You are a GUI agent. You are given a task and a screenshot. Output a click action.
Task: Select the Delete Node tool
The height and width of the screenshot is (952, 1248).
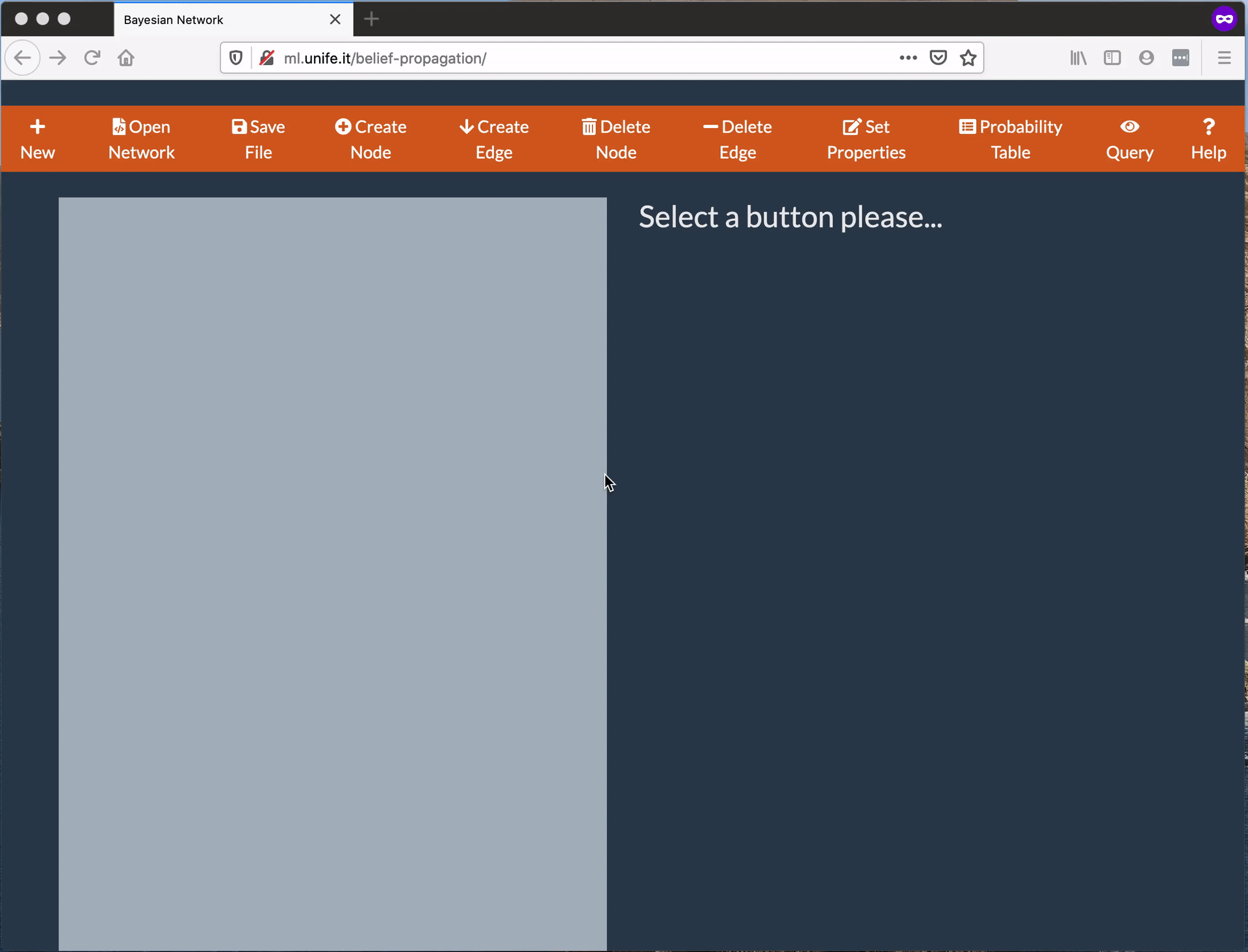pyautogui.click(x=616, y=139)
